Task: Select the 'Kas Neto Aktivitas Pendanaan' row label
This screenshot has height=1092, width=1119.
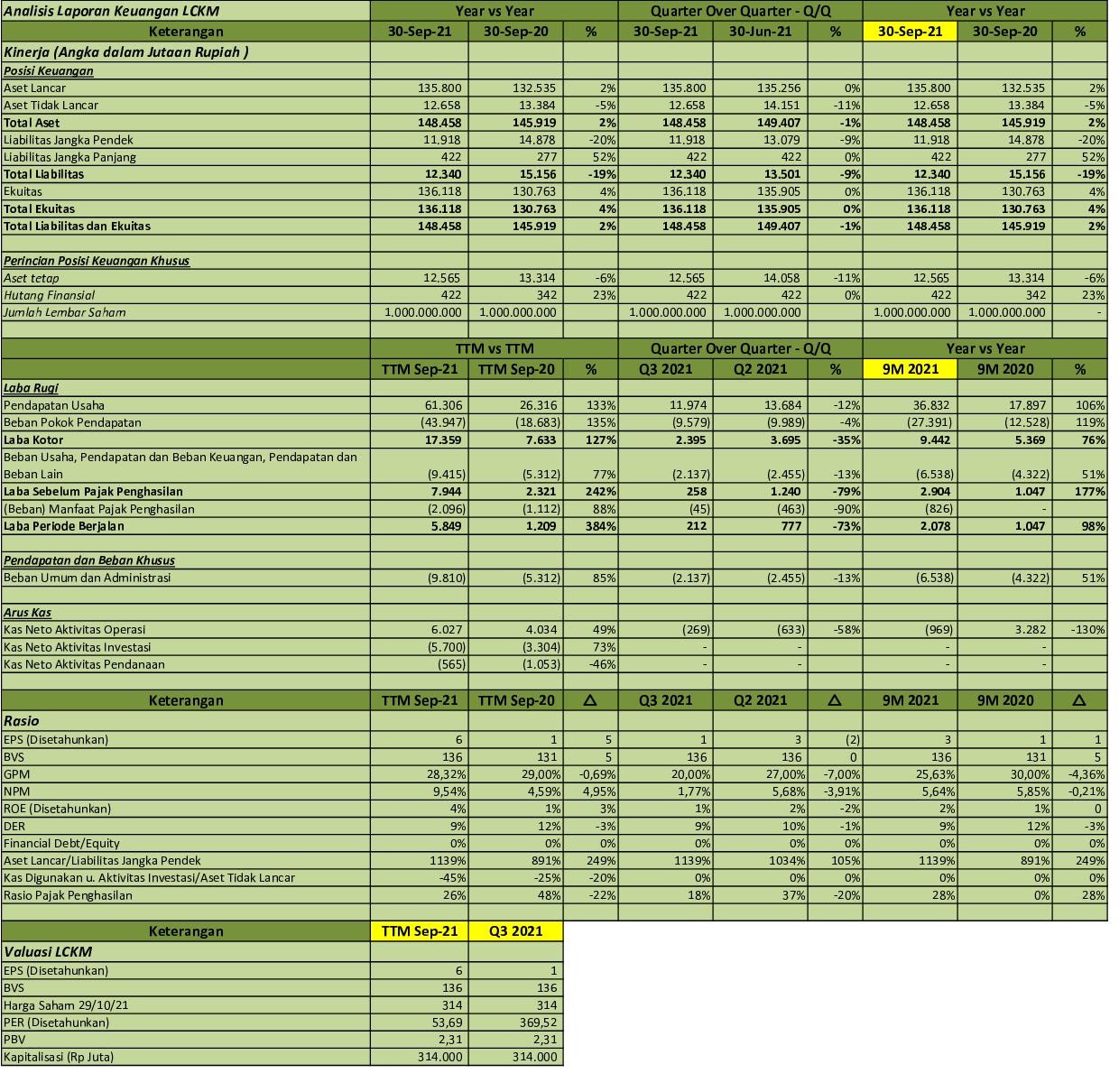Action: pyautogui.click(x=84, y=664)
